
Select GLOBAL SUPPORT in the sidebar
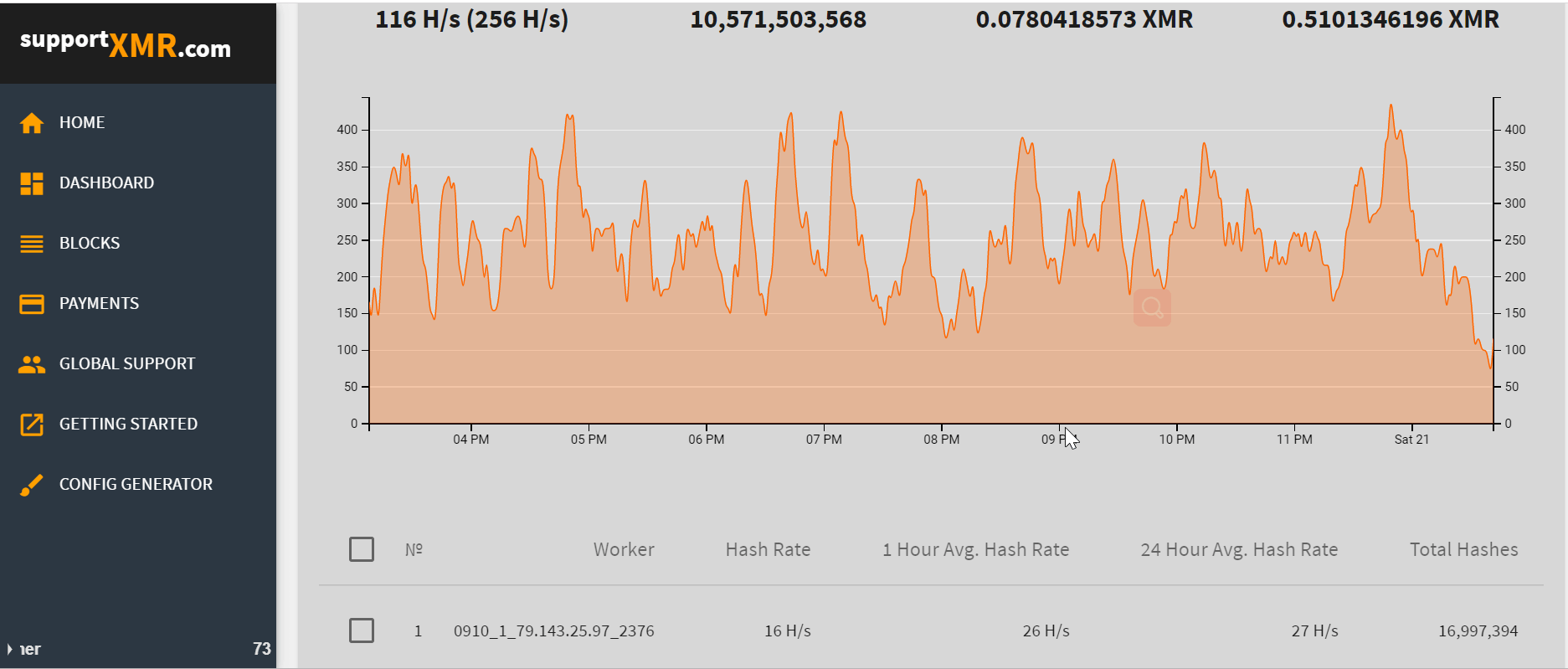click(127, 363)
